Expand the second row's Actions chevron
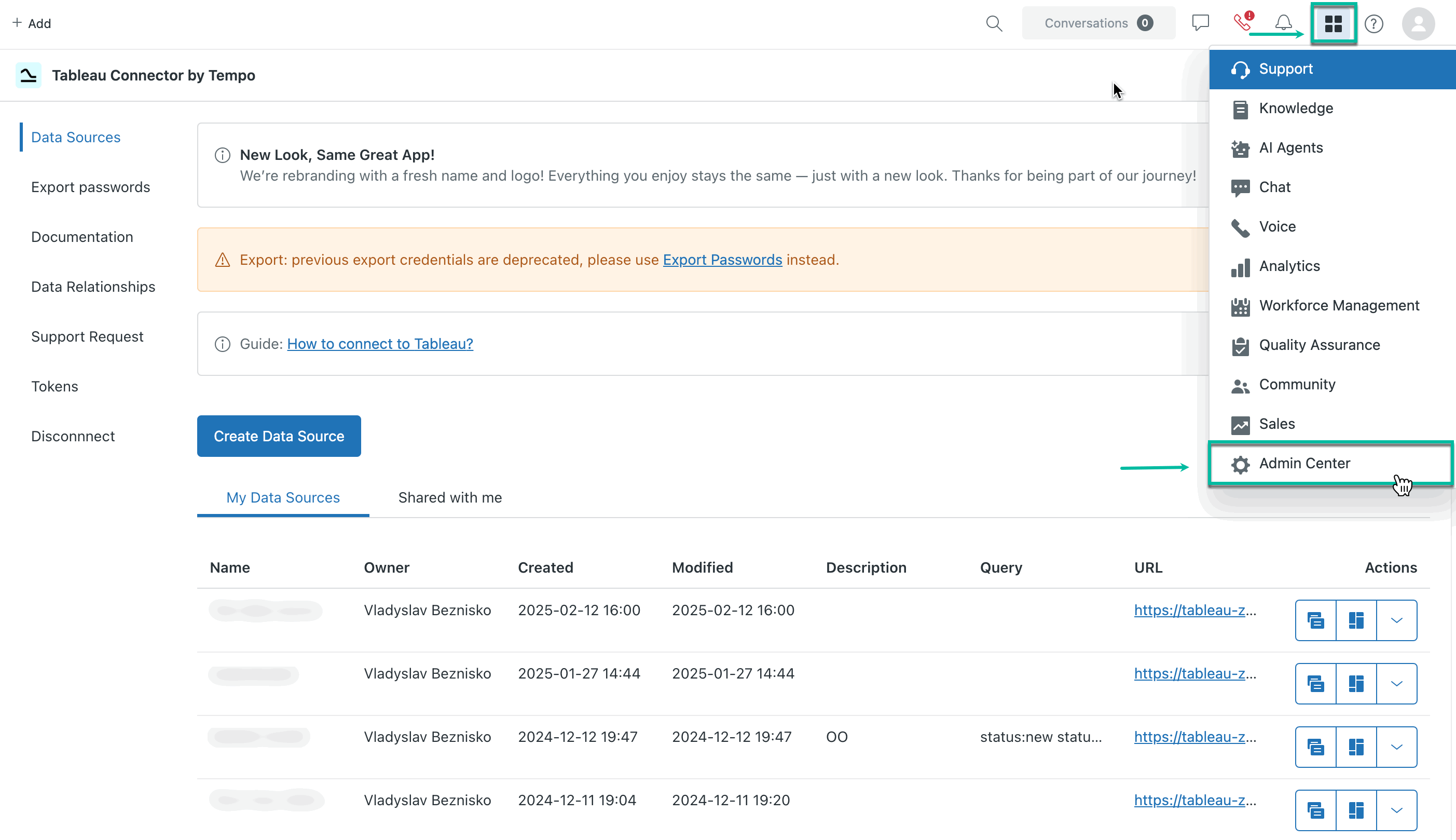This screenshot has width=1456, height=840. pos(1396,684)
